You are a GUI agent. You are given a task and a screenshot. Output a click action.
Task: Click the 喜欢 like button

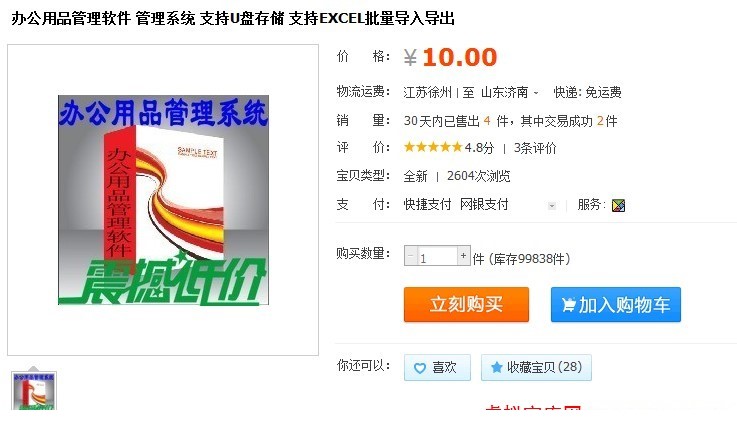[x=437, y=368]
